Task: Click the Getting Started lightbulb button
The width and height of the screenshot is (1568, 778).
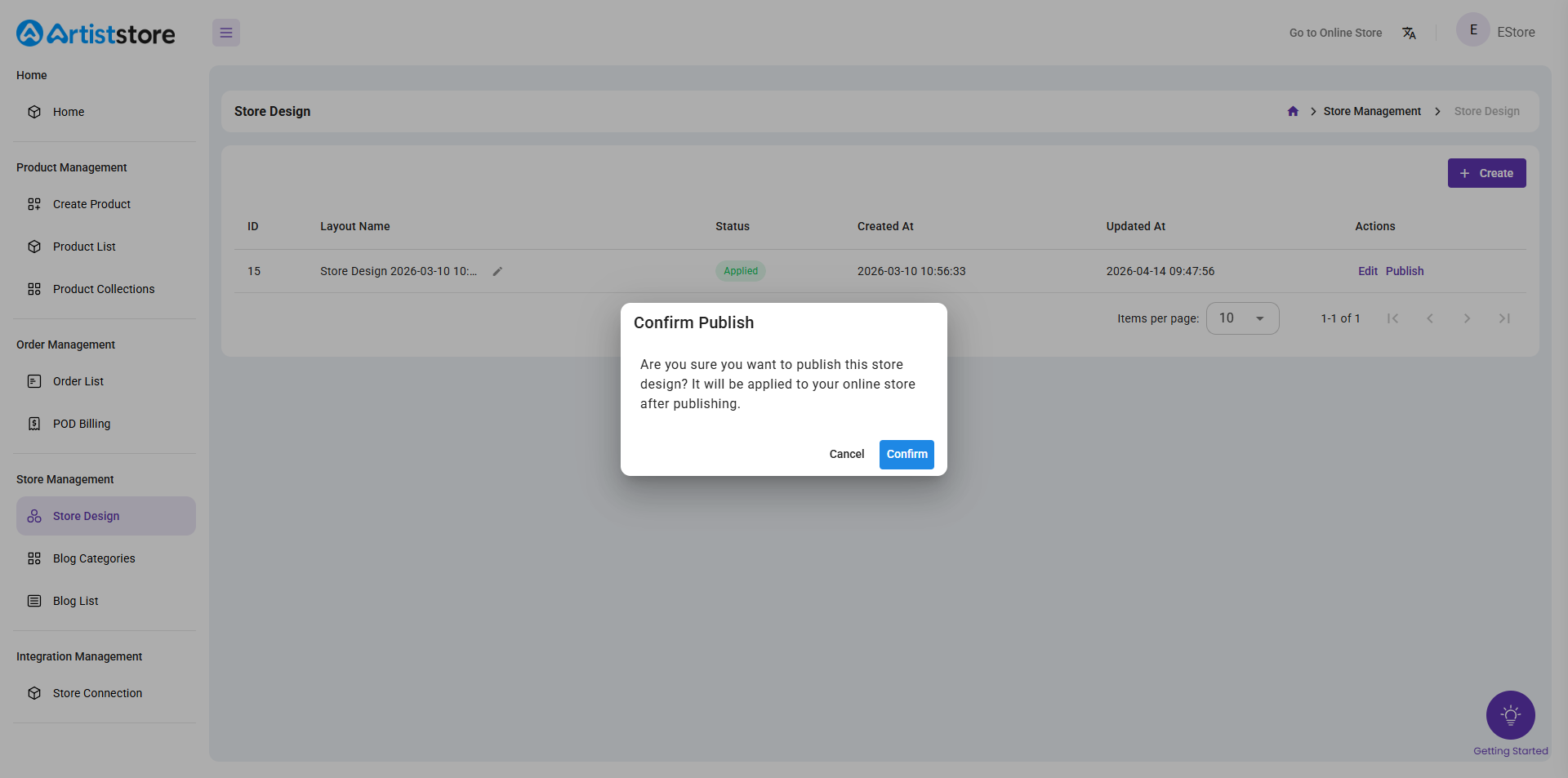Action: (1510, 715)
